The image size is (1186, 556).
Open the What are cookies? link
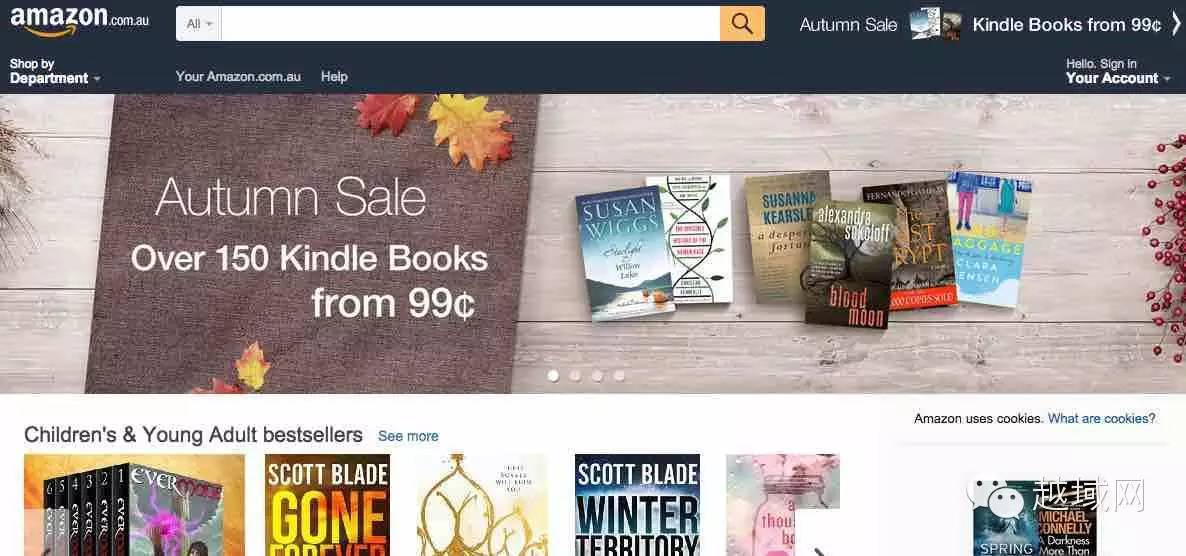[x=1101, y=418]
